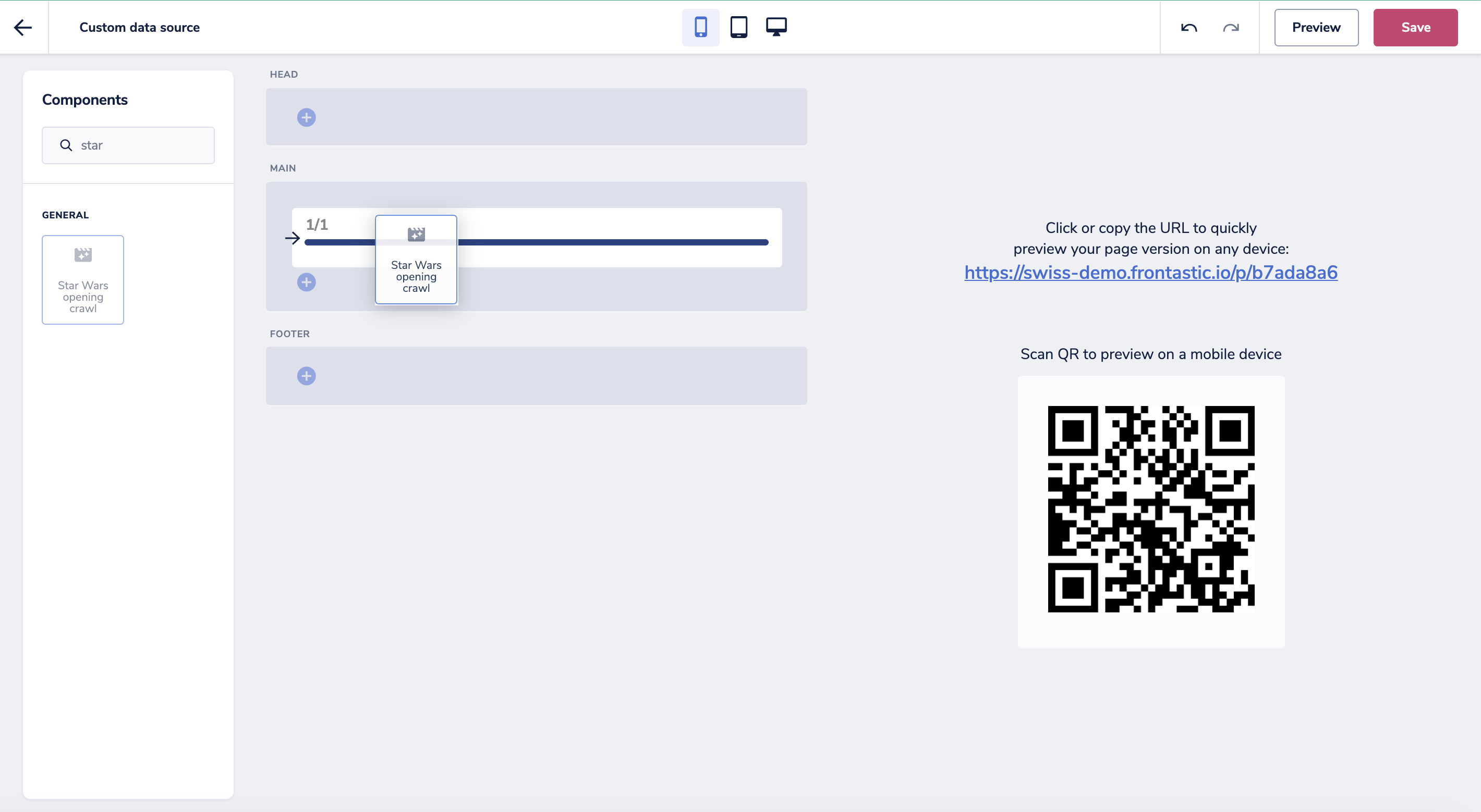Switch to desktop device view

coord(776,27)
